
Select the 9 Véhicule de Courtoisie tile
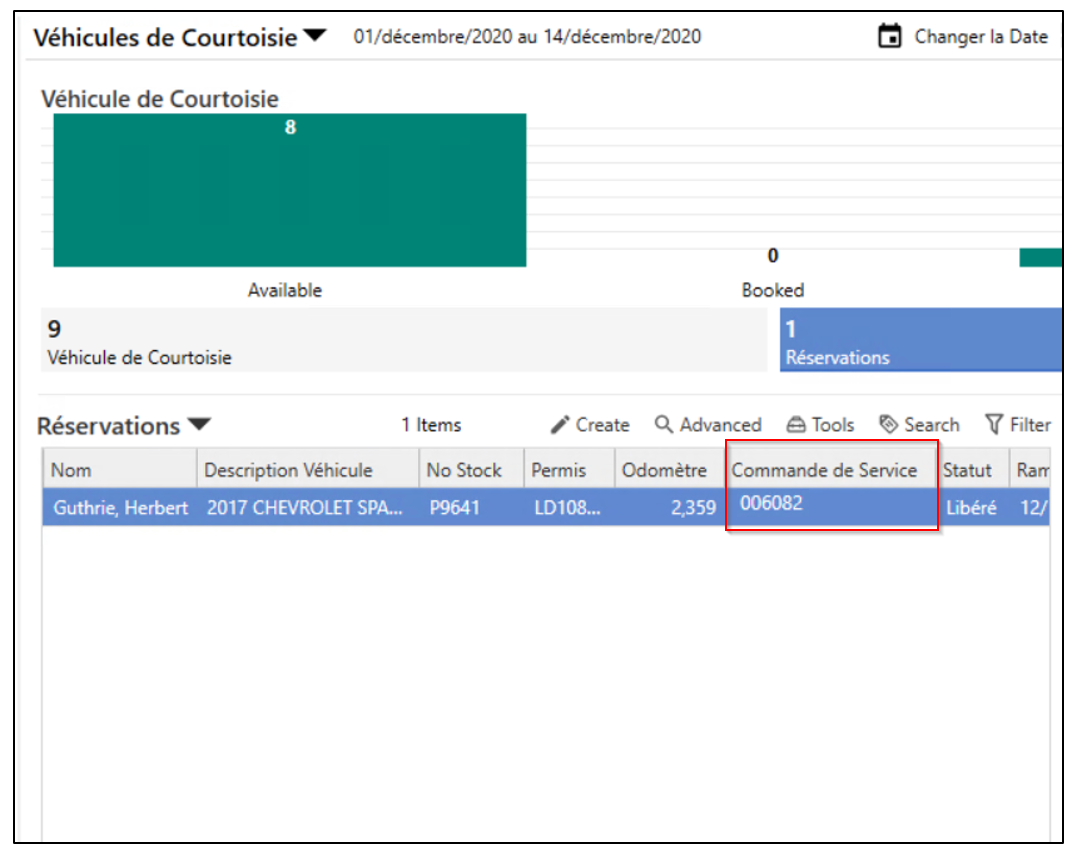tap(404, 340)
